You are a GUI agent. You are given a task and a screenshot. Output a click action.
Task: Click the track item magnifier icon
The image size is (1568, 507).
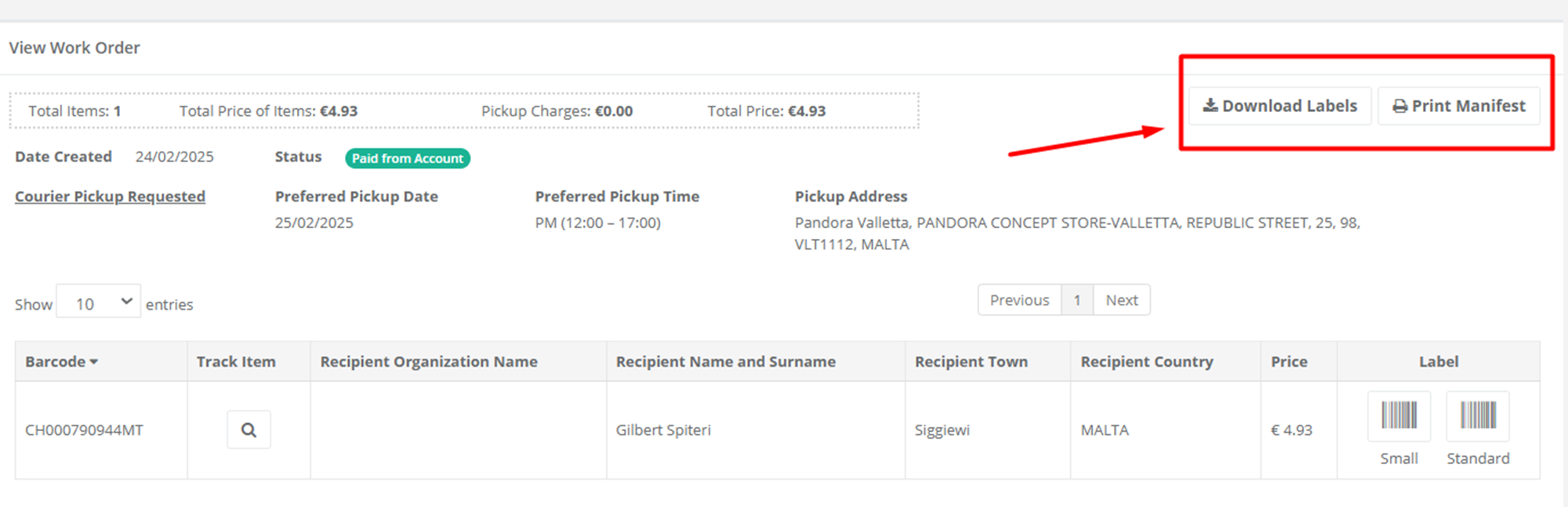pyautogui.click(x=249, y=429)
